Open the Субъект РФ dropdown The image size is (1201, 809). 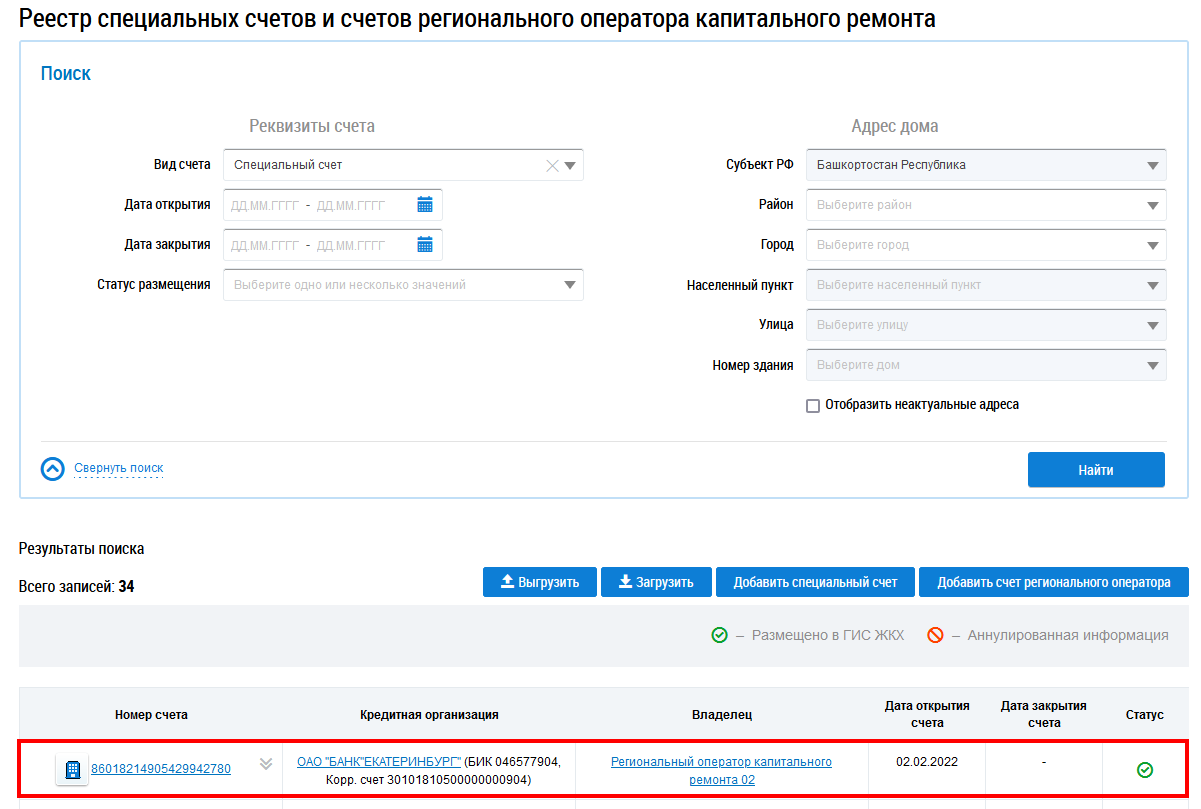tap(1152, 165)
